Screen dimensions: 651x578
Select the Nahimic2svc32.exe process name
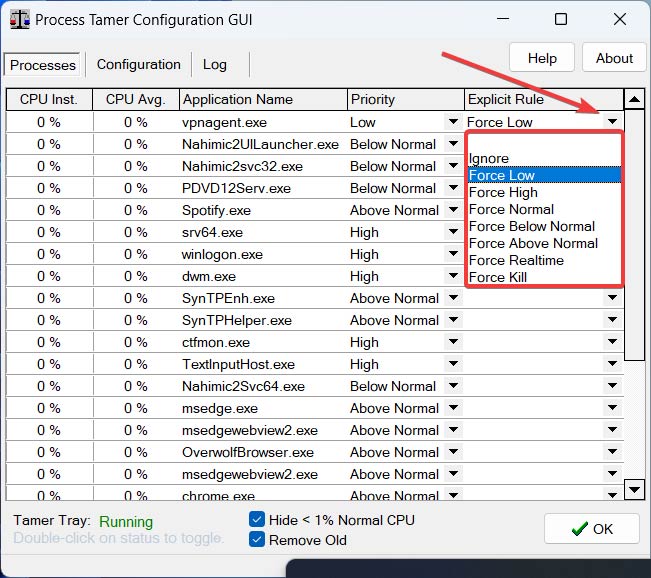(x=242, y=167)
